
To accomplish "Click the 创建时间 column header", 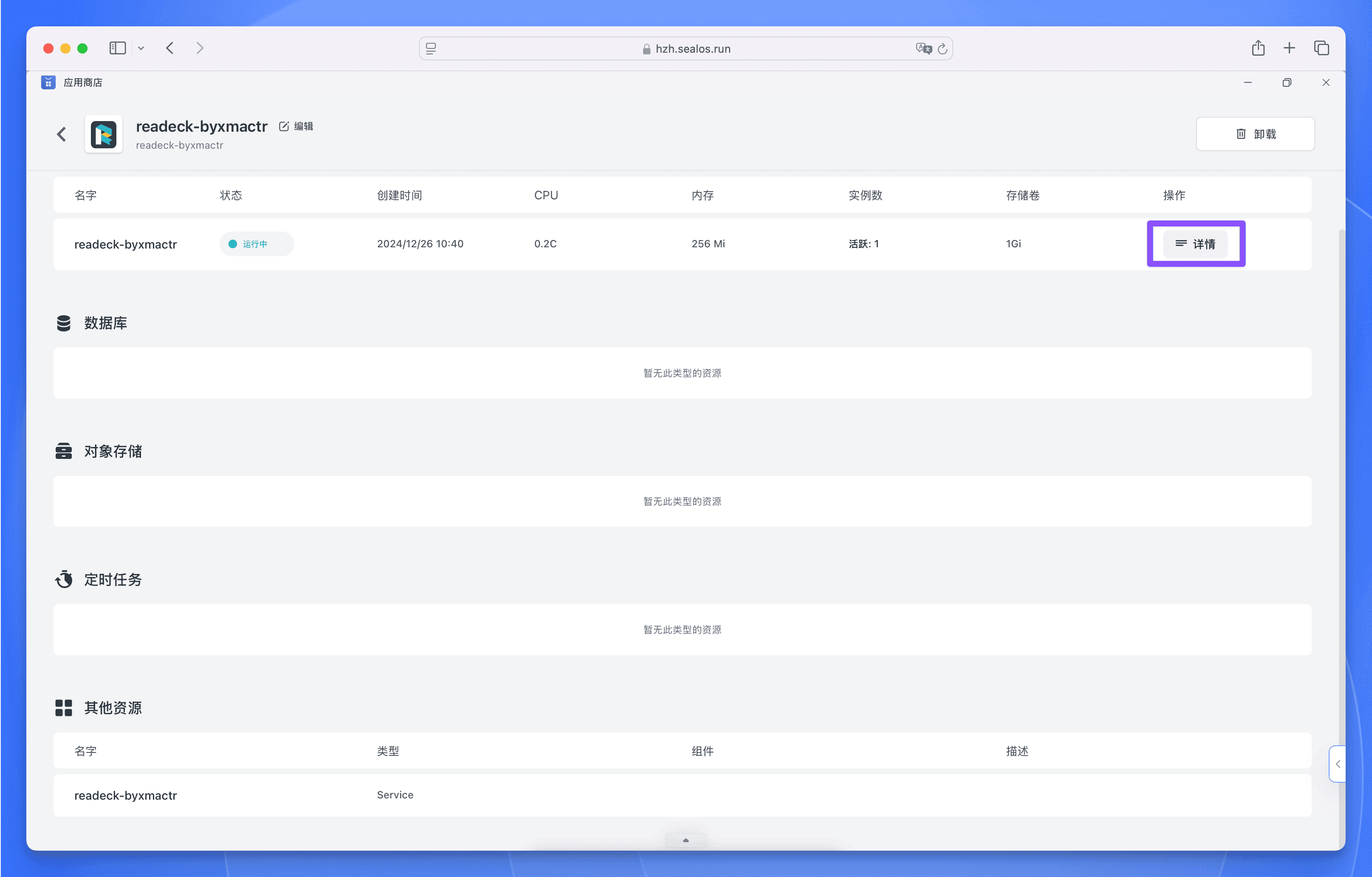I will click(399, 195).
